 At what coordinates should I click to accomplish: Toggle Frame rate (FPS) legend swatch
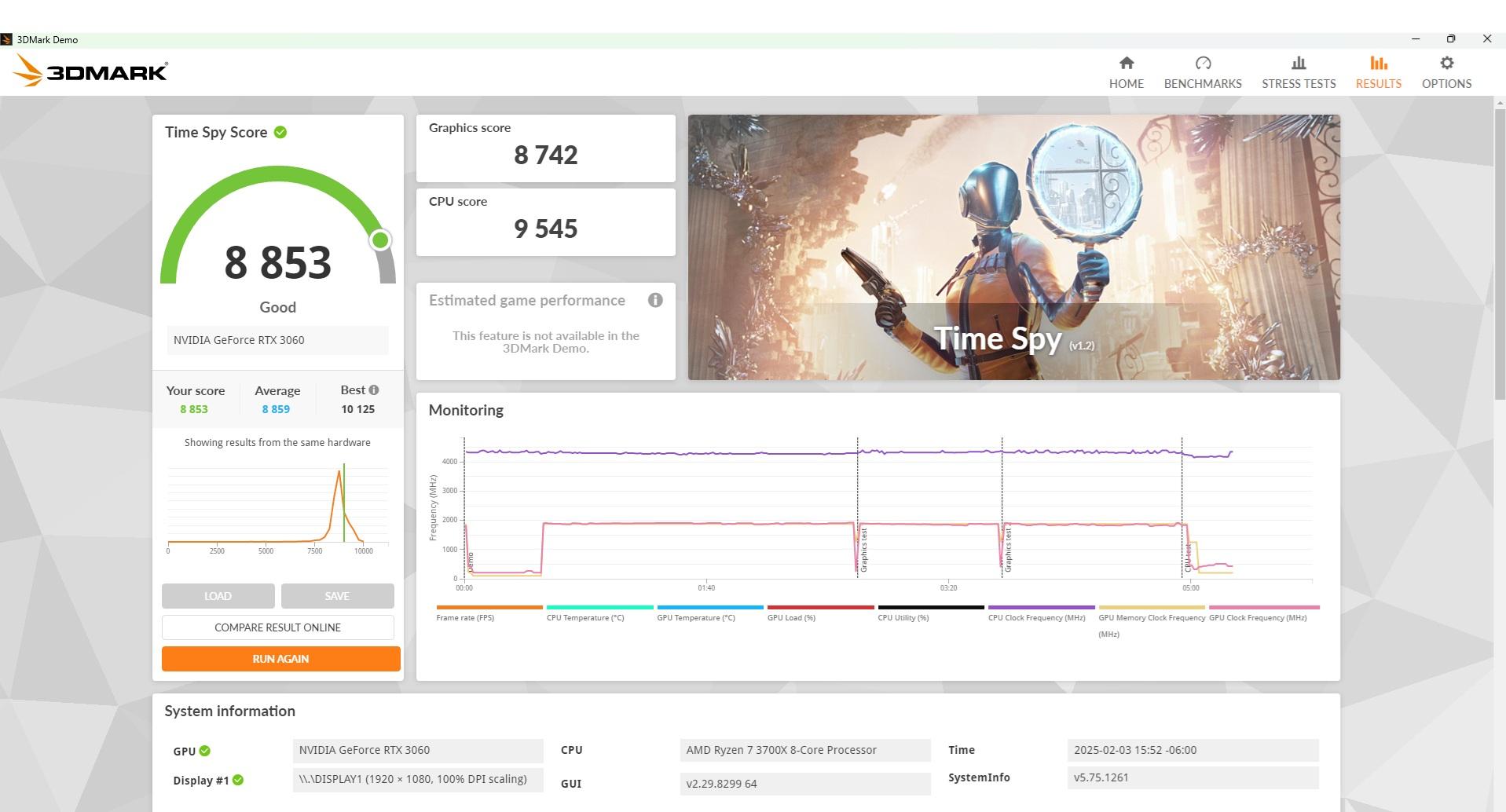[489, 607]
